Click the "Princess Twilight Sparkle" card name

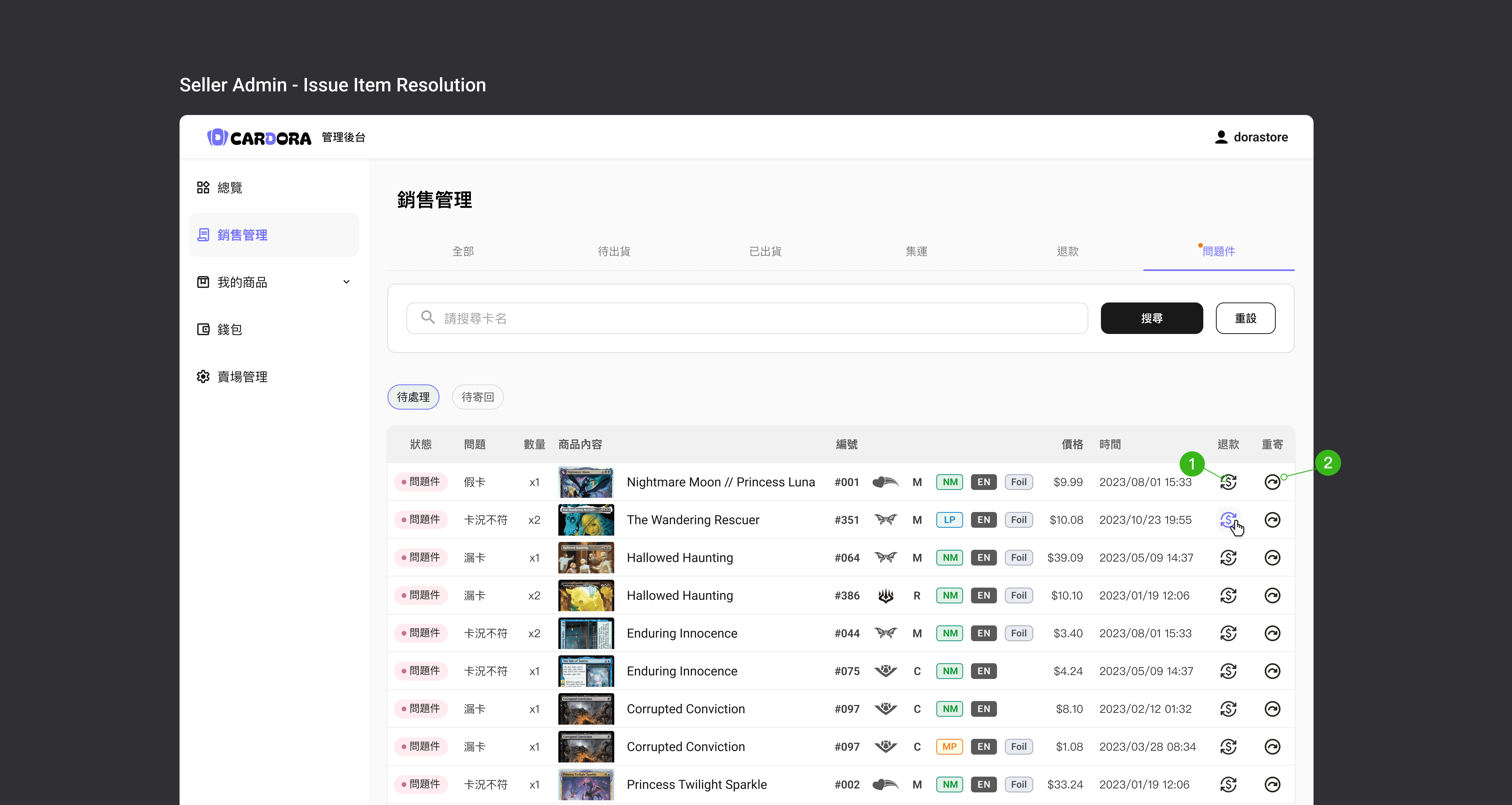click(697, 785)
